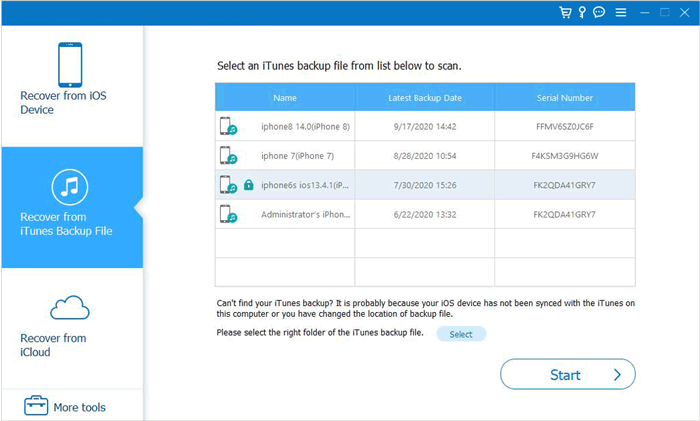Switch to Recover from iTunes Backup File
This screenshot has width=700, height=421.
(72, 208)
